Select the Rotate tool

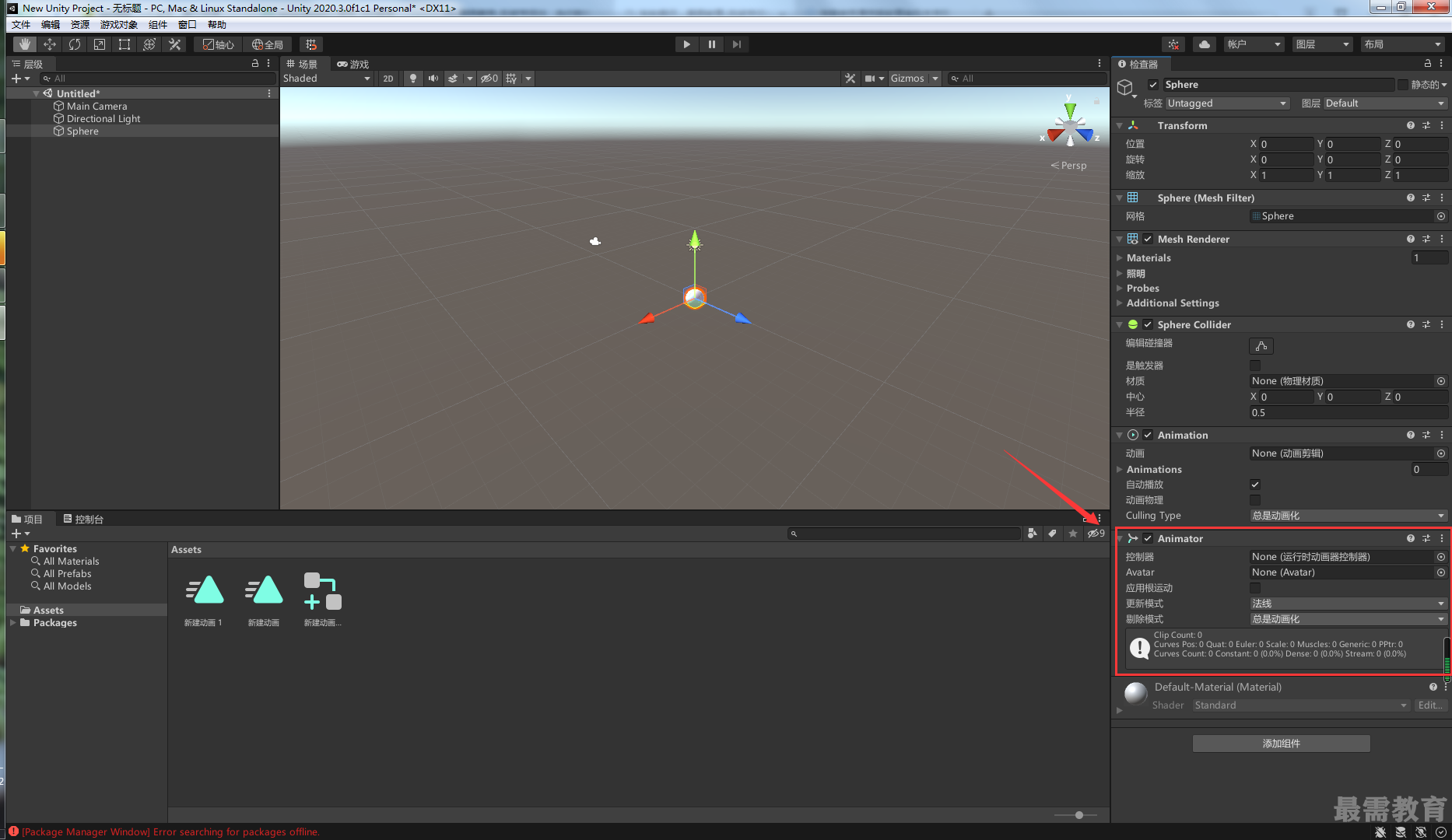(75, 44)
